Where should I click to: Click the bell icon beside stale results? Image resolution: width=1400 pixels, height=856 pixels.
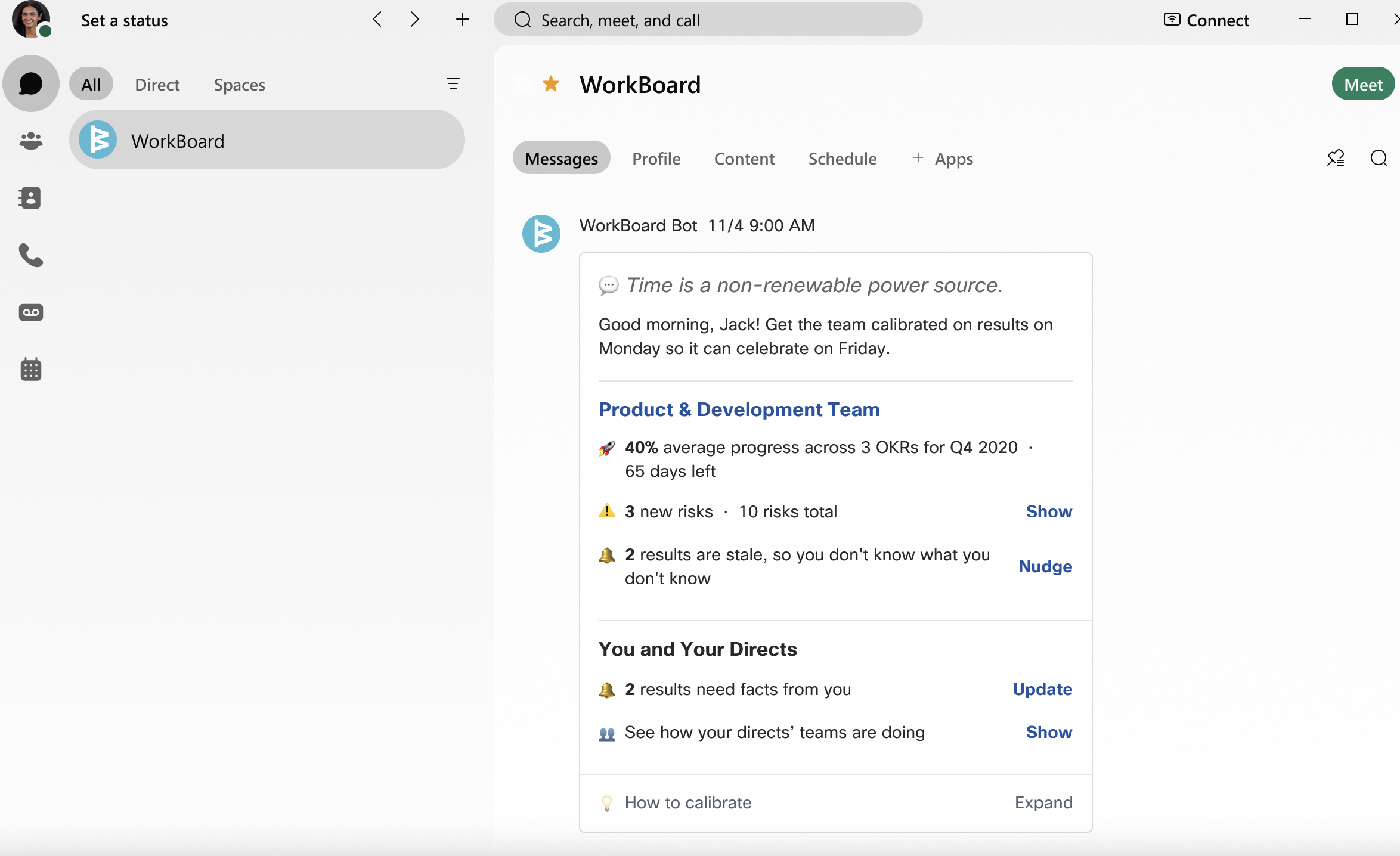tap(607, 555)
